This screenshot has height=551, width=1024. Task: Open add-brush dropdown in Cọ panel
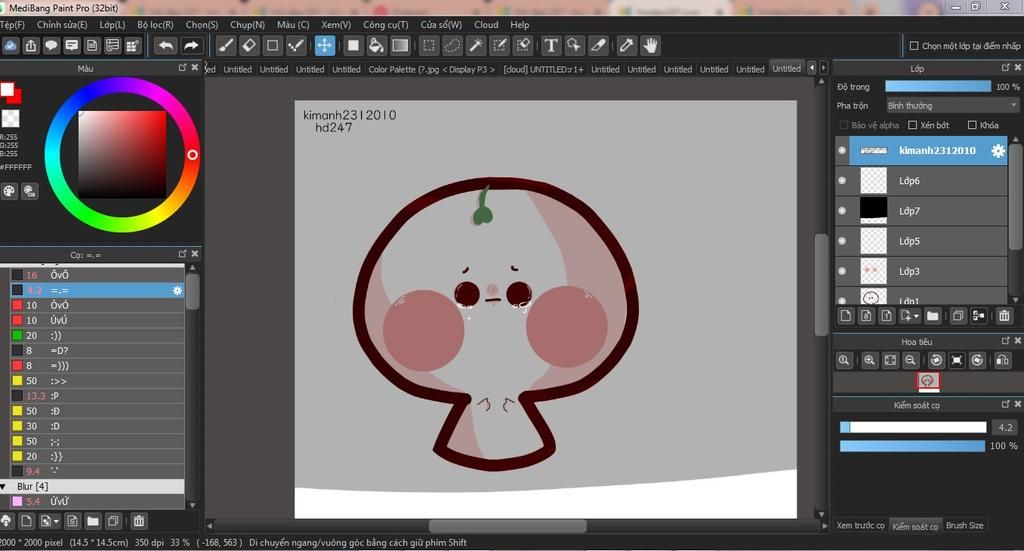(x=57, y=522)
